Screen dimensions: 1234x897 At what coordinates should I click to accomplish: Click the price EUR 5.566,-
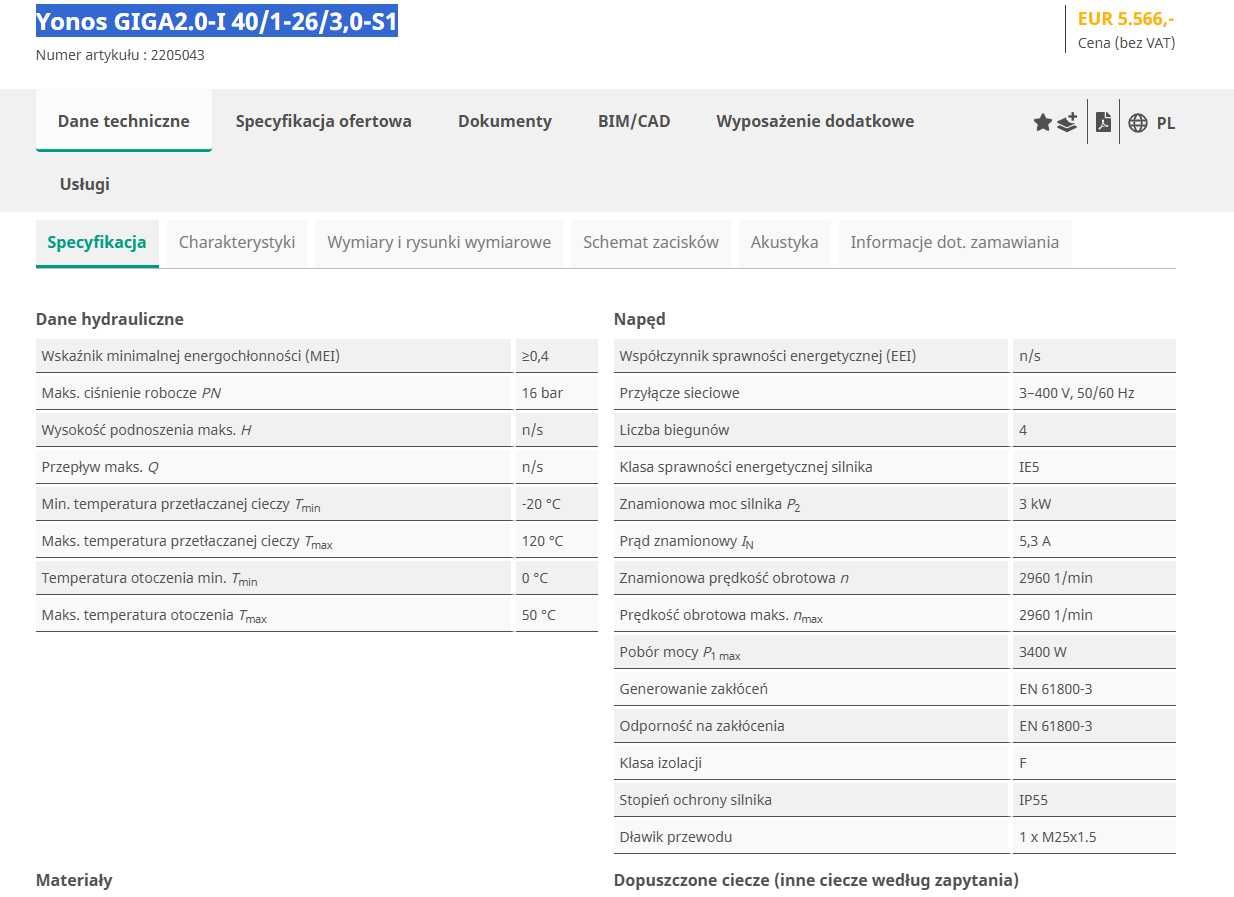pos(1126,18)
